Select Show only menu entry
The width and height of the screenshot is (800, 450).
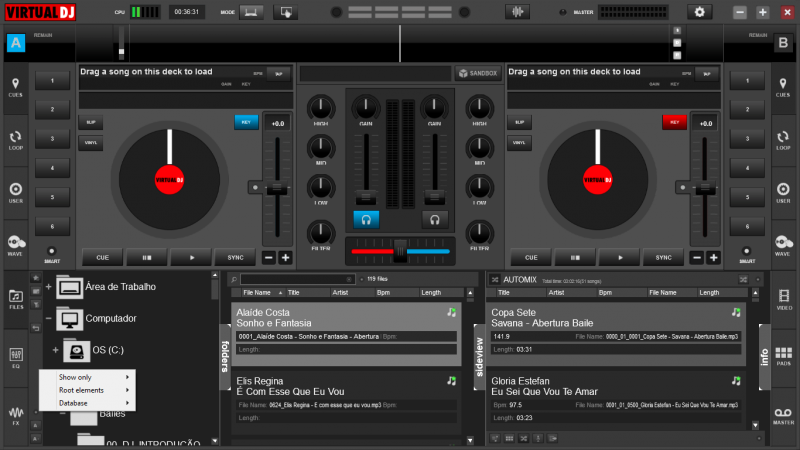click(x=87, y=377)
